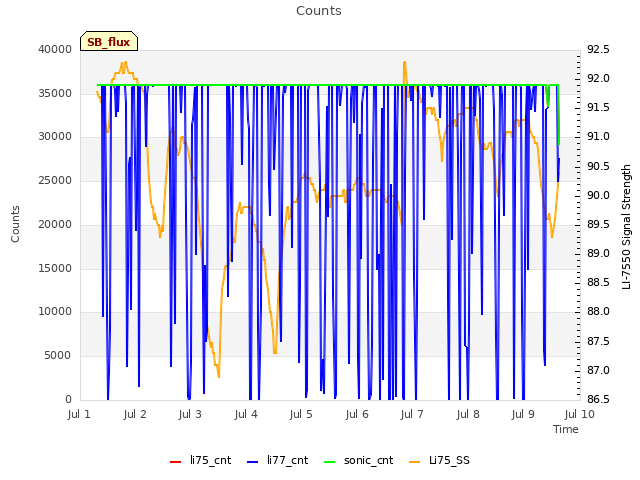Click the 92.0 right axis value
This screenshot has height=480, width=640.
[598, 78]
